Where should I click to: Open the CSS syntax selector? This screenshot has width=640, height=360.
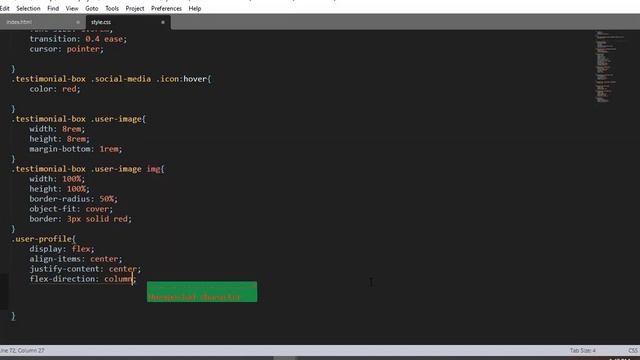pyautogui.click(x=633, y=351)
